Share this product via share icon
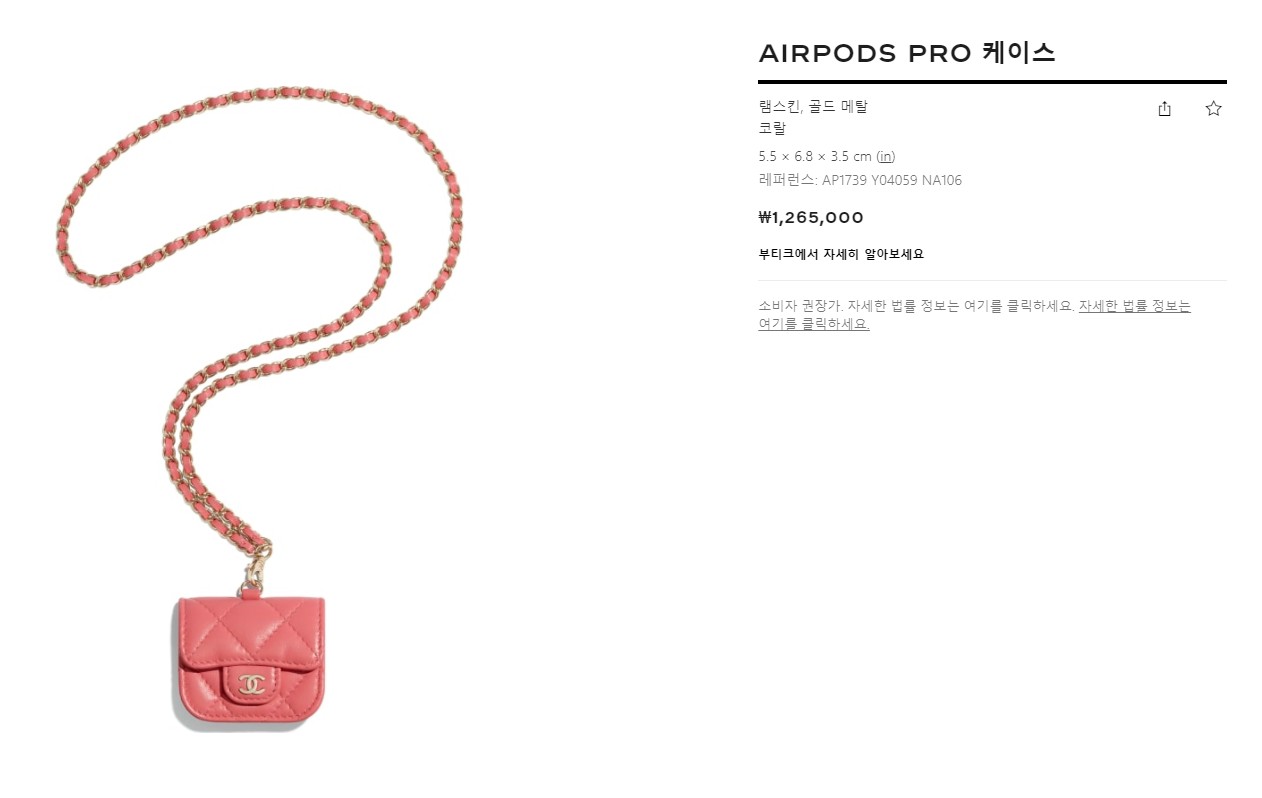This screenshot has height=798, width=1262. pos(1164,109)
